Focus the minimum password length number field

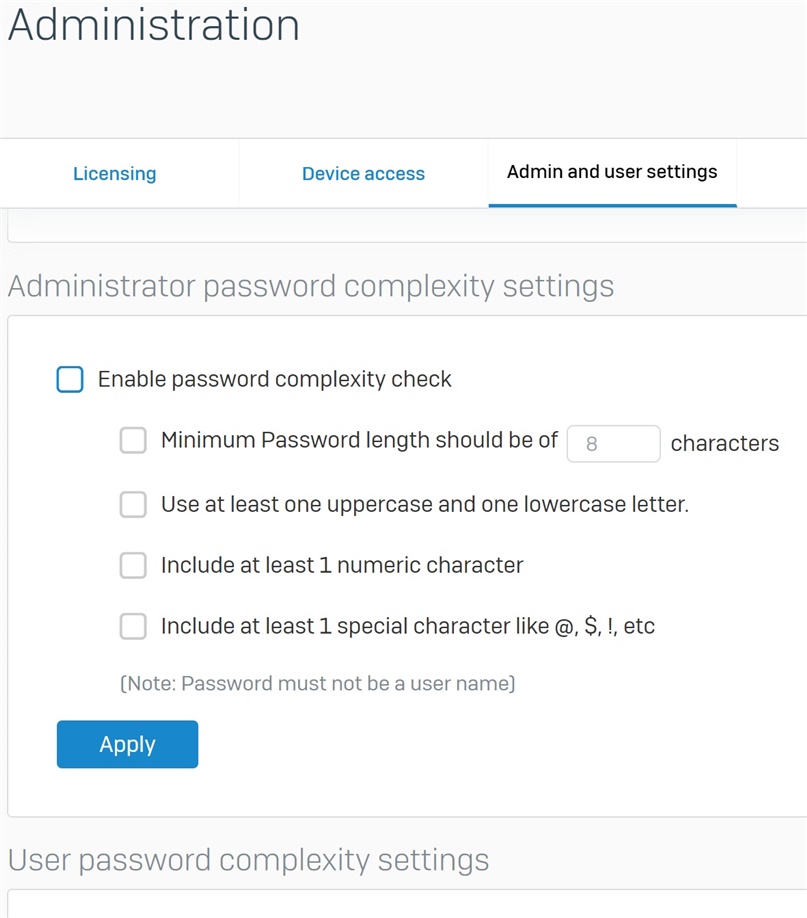click(613, 444)
